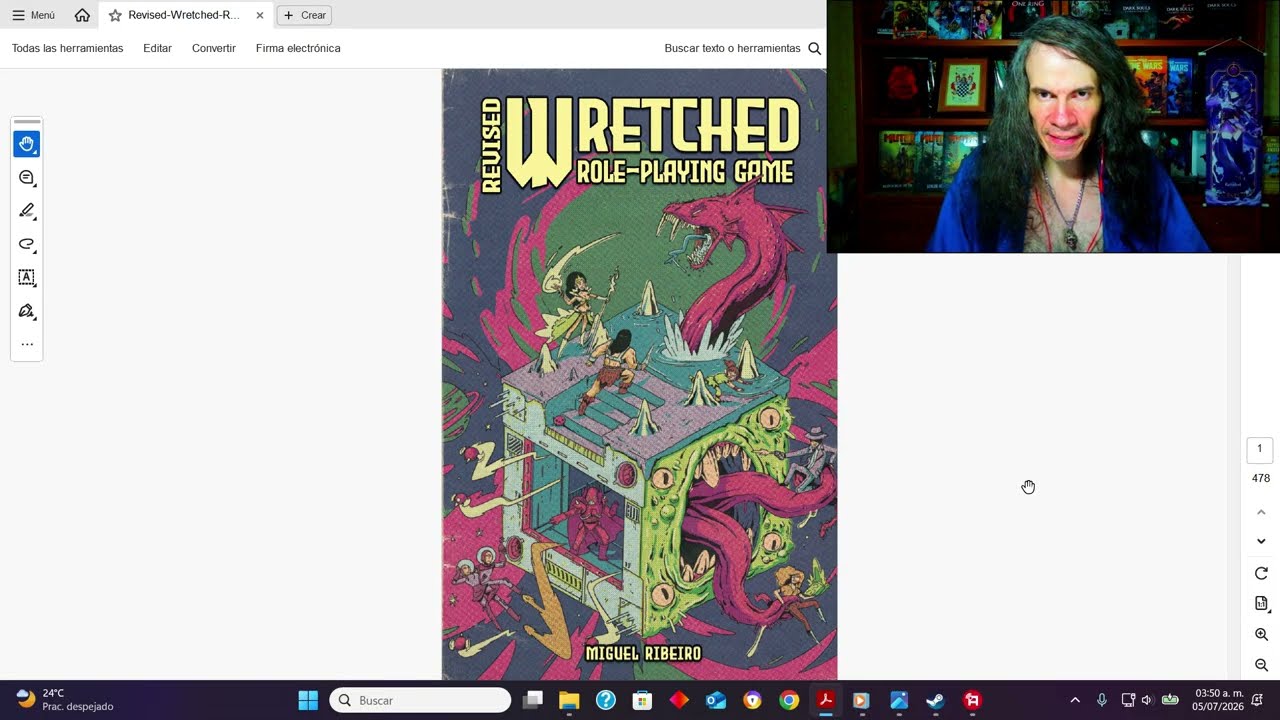Open the red recorder app on taskbar

[972, 700]
